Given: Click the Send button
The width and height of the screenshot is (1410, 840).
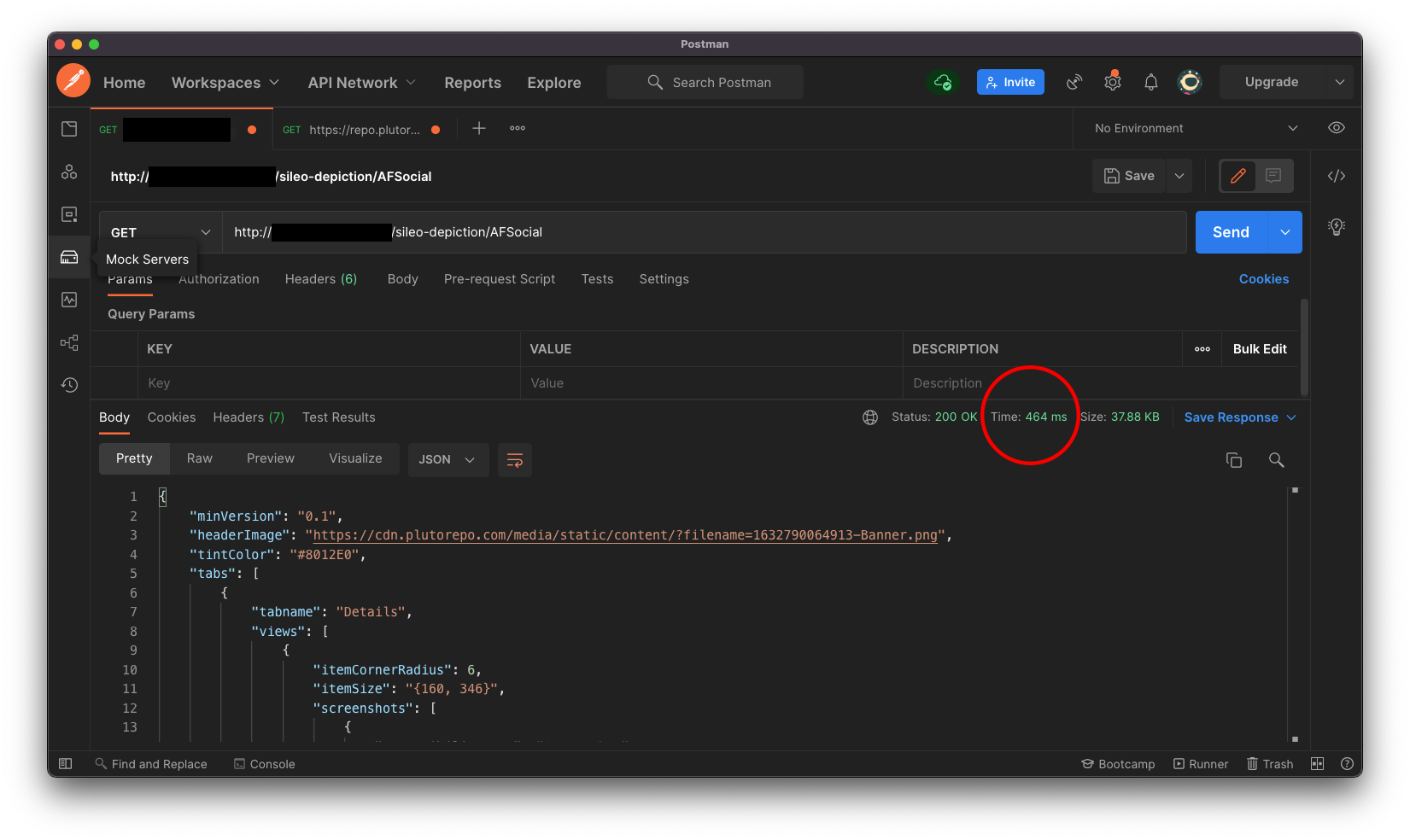Looking at the screenshot, I should click(x=1231, y=232).
